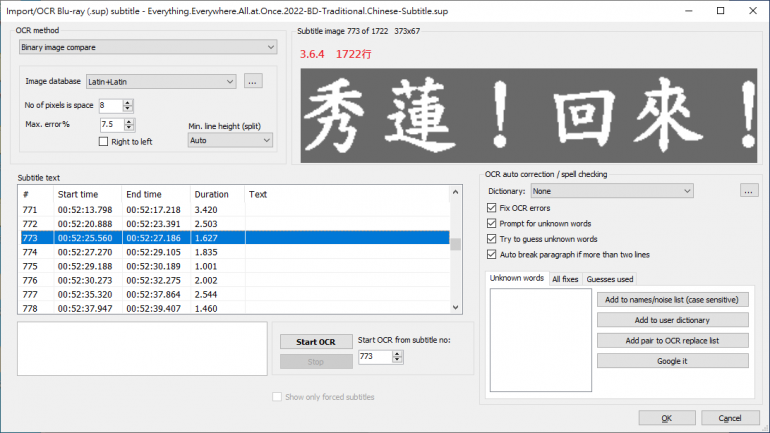Increase the Max. error% value
Viewport: 770px width, 433px height.
point(129,121)
